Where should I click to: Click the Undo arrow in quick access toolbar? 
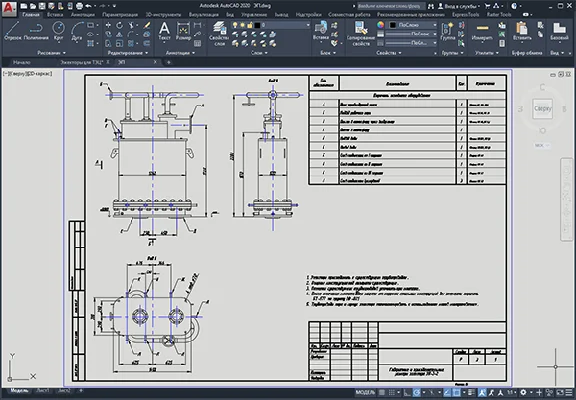(88, 6)
